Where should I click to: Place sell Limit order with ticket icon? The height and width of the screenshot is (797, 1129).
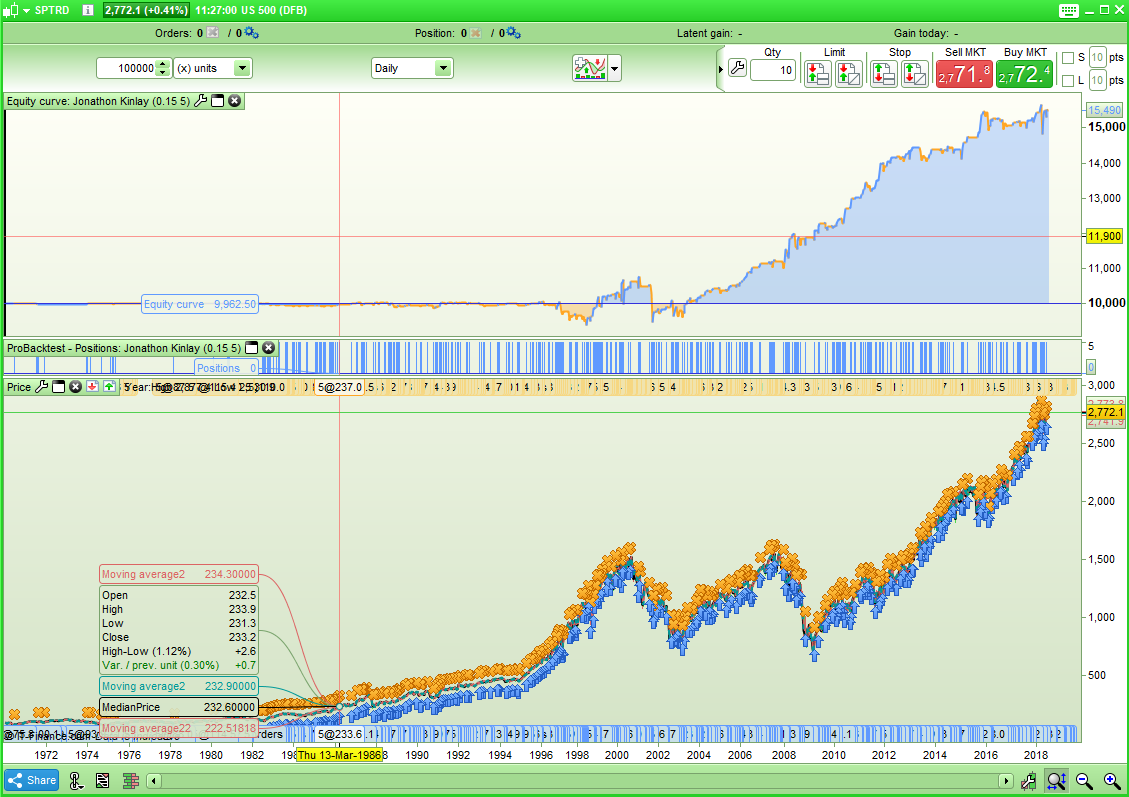(x=817, y=73)
